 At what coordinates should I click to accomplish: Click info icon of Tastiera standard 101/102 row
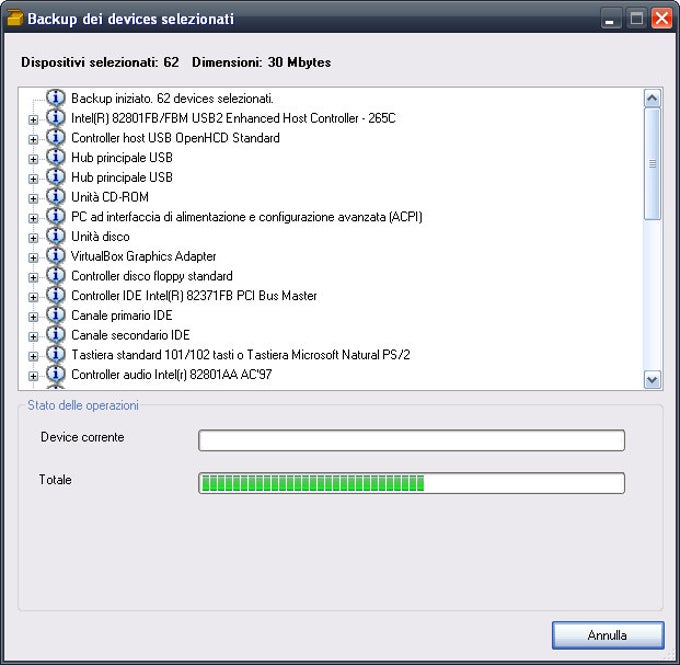click(56, 354)
